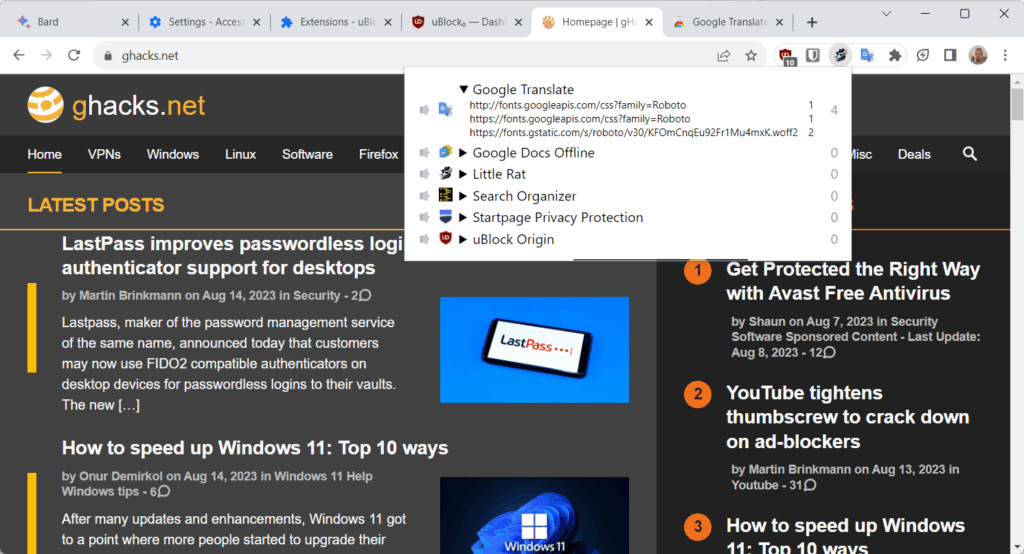Open 'How to speed up Windows 11' main article

[255, 448]
